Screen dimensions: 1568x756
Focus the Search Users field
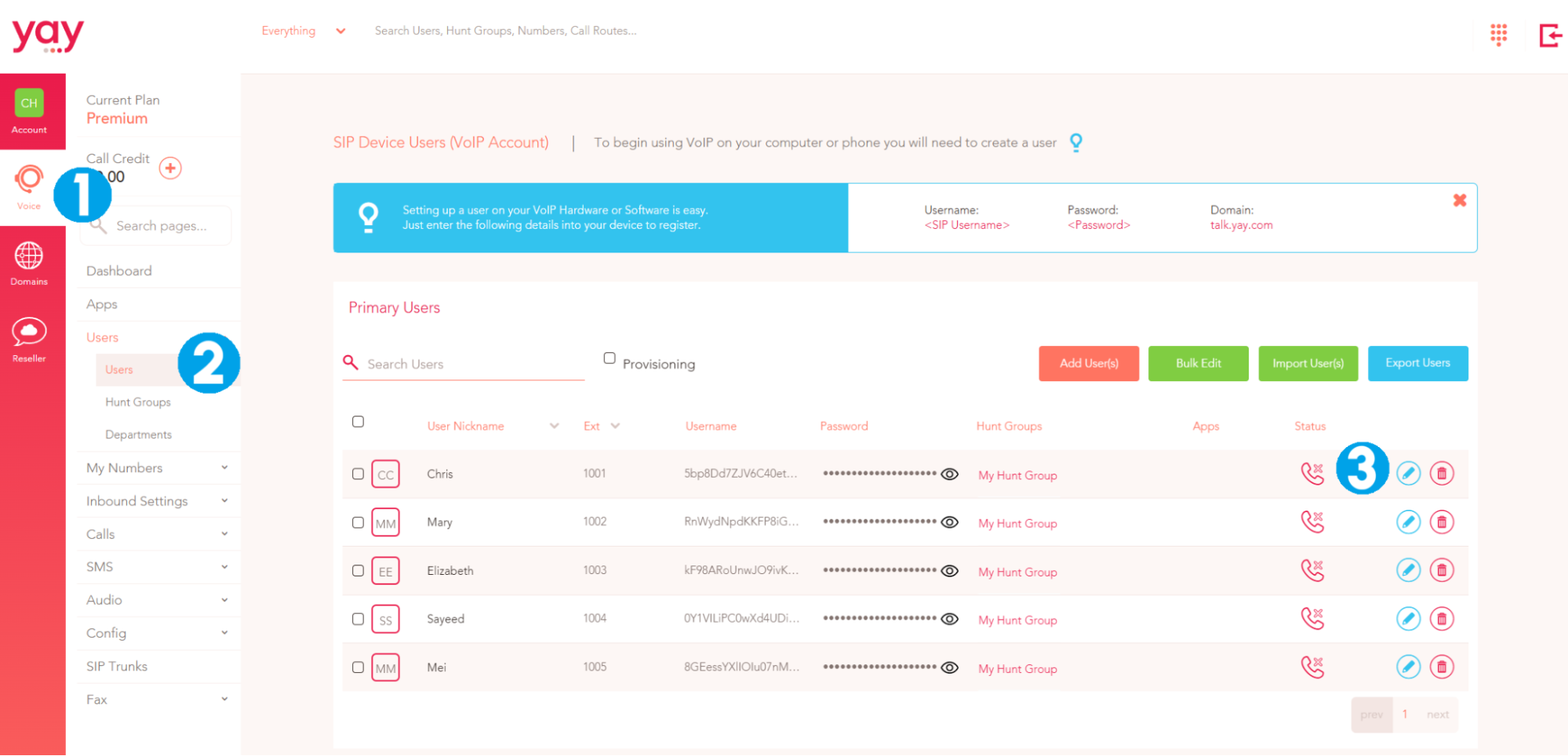pos(464,364)
